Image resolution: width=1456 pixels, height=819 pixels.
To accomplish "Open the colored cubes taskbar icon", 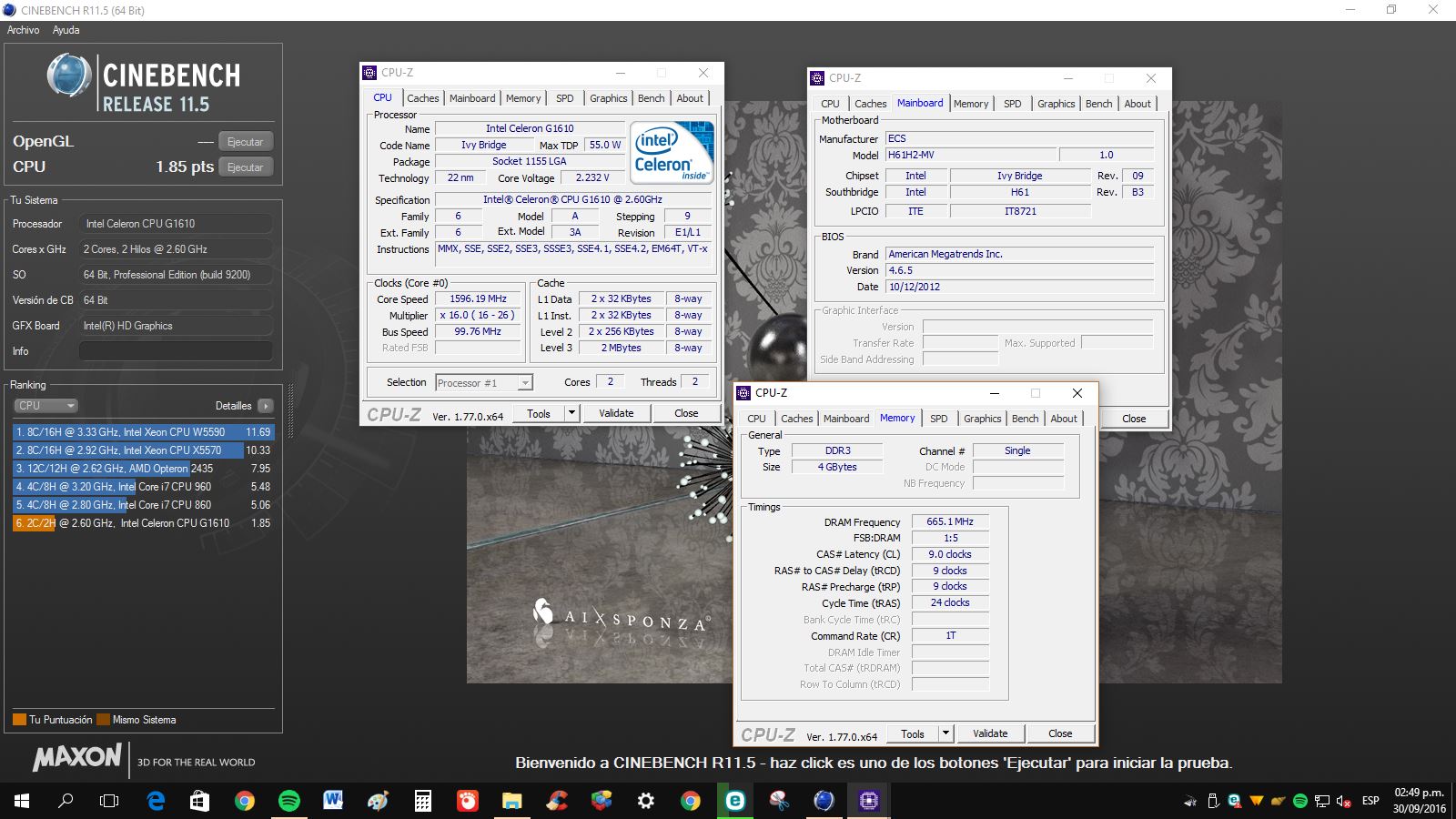I will click(x=601, y=801).
